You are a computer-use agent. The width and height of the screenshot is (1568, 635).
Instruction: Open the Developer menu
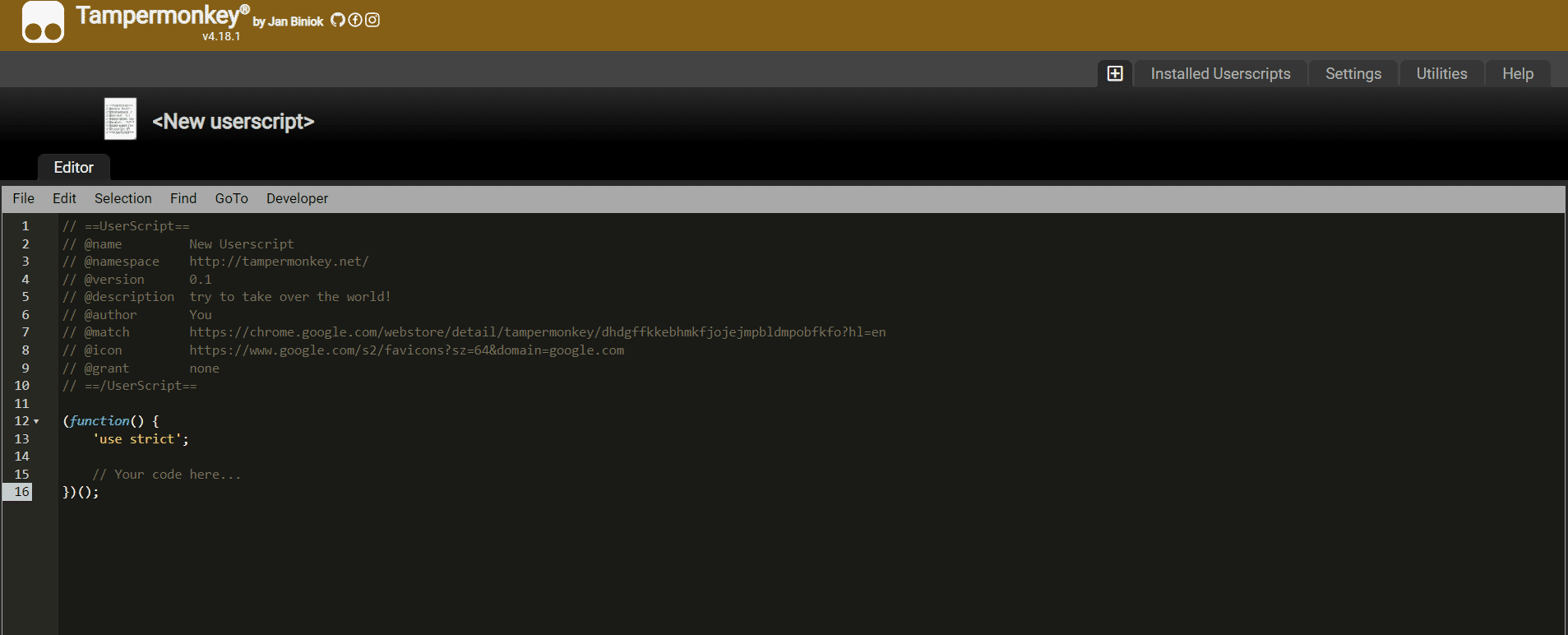(x=298, y=198)
